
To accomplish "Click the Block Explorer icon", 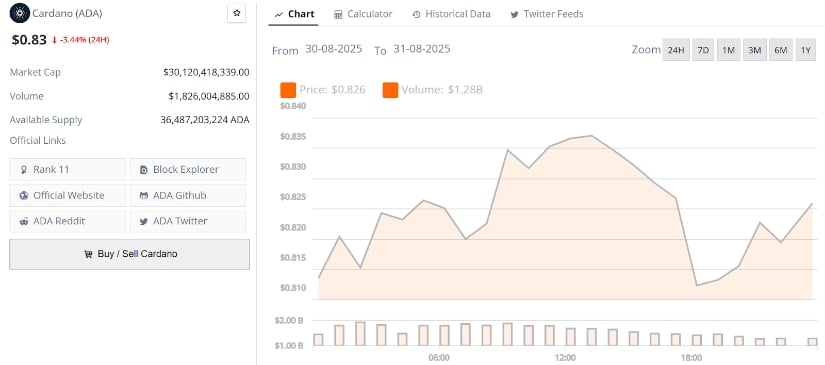I will click(144, 170).
